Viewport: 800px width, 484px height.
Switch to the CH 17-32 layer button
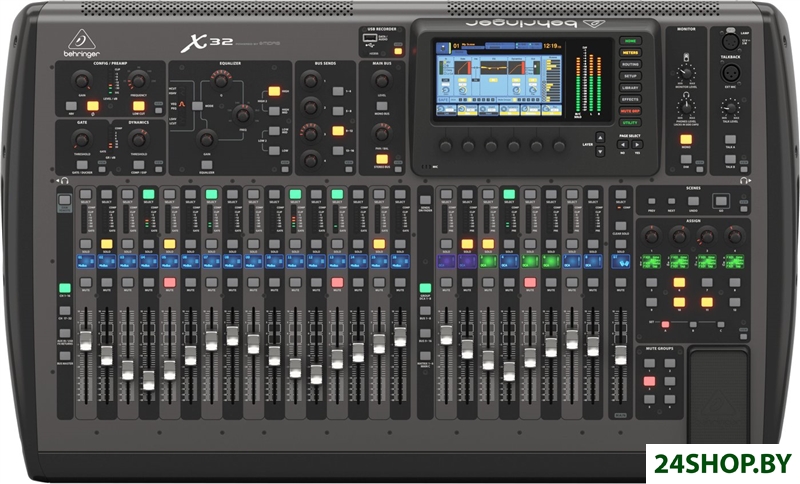coord(65,311)
